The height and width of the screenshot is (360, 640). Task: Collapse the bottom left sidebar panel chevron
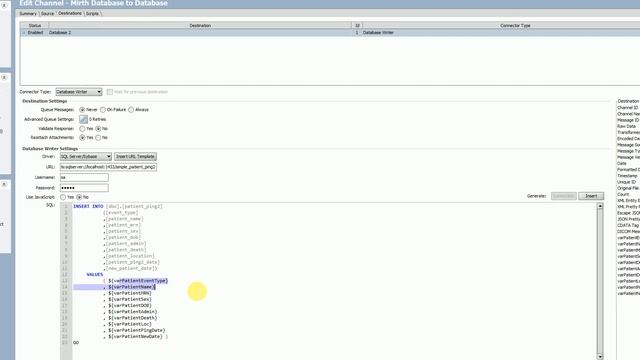tap(4, 184)
